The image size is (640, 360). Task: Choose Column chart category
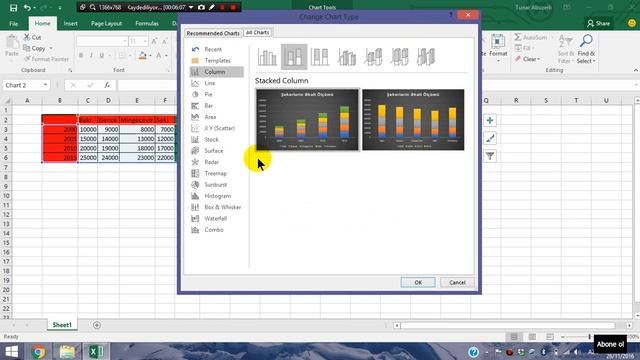pos(217,72)
